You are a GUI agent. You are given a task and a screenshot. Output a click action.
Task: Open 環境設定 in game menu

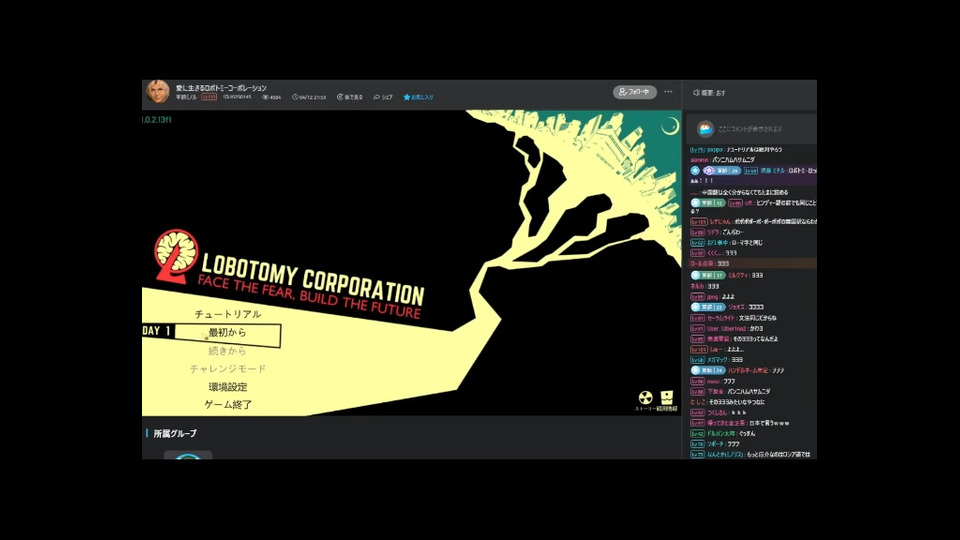click(x=228, y=387)
